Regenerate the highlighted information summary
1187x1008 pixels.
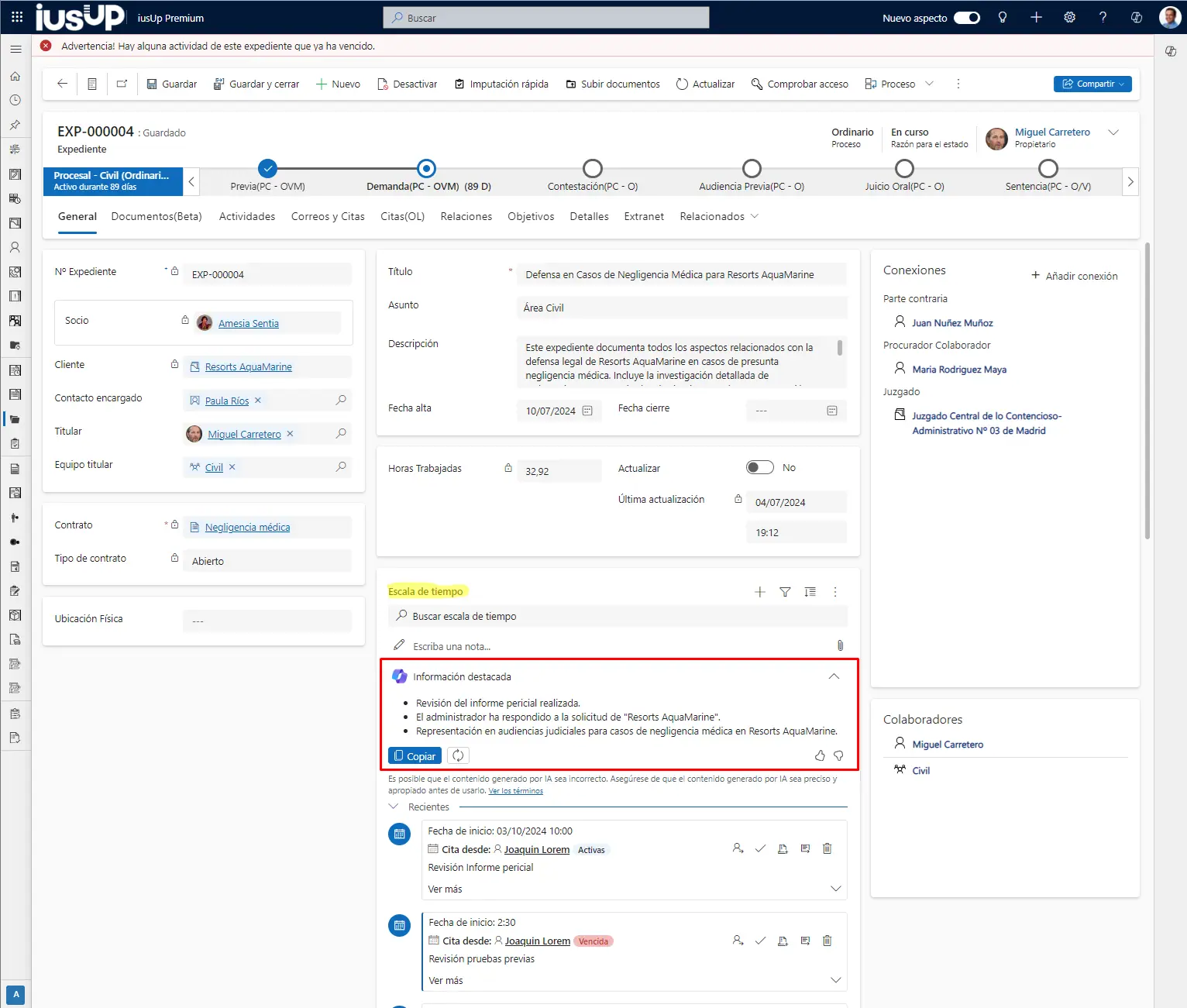458,755
